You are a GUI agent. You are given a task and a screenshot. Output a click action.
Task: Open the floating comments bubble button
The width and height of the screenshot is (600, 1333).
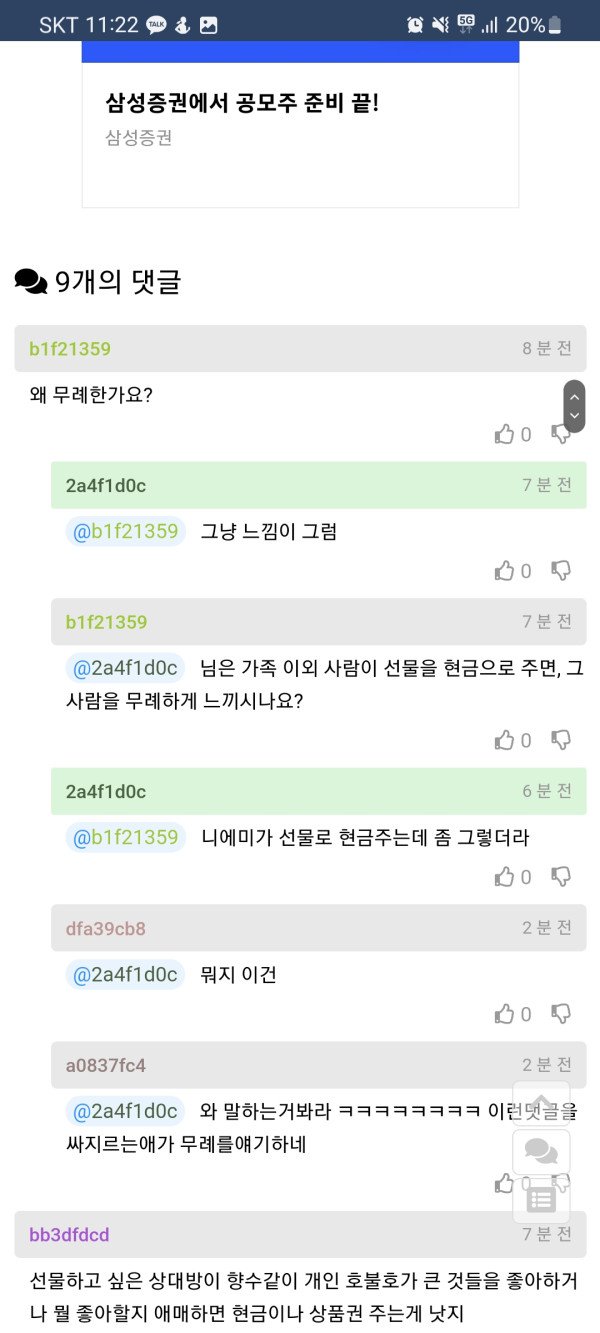pos(541,1152)
